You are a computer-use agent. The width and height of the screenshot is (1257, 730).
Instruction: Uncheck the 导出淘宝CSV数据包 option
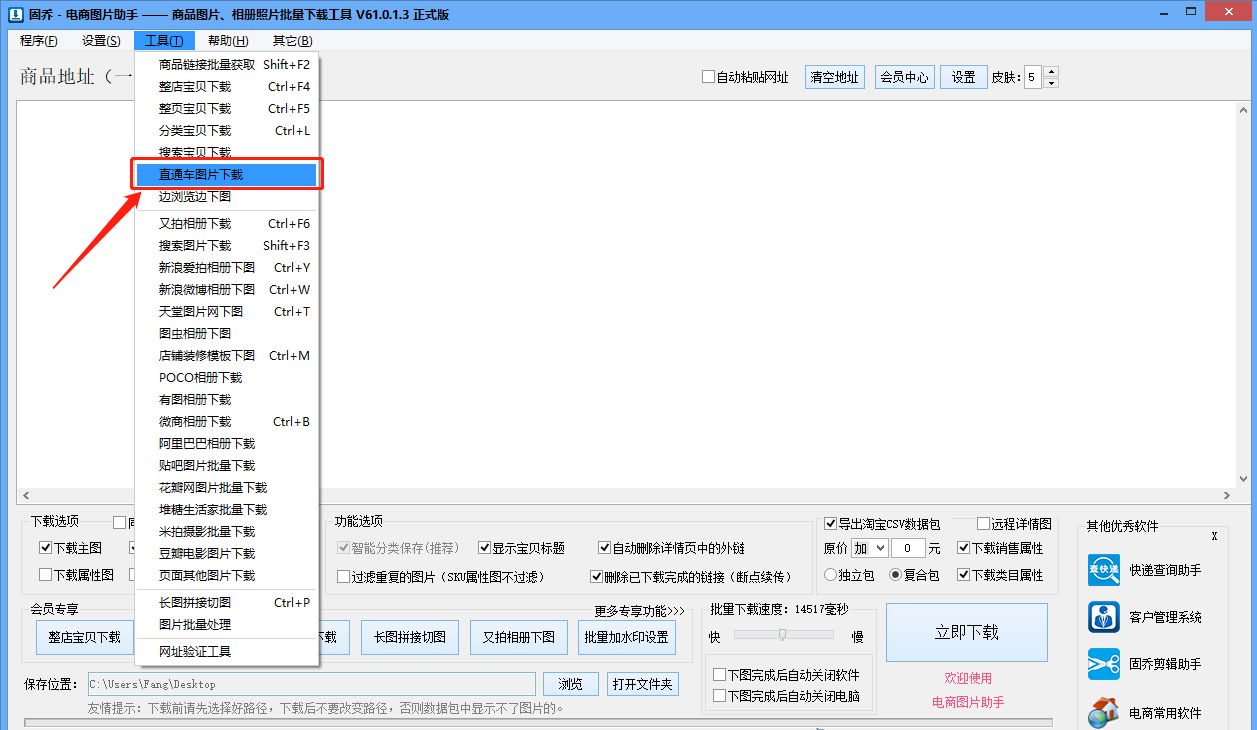[830, 523]
